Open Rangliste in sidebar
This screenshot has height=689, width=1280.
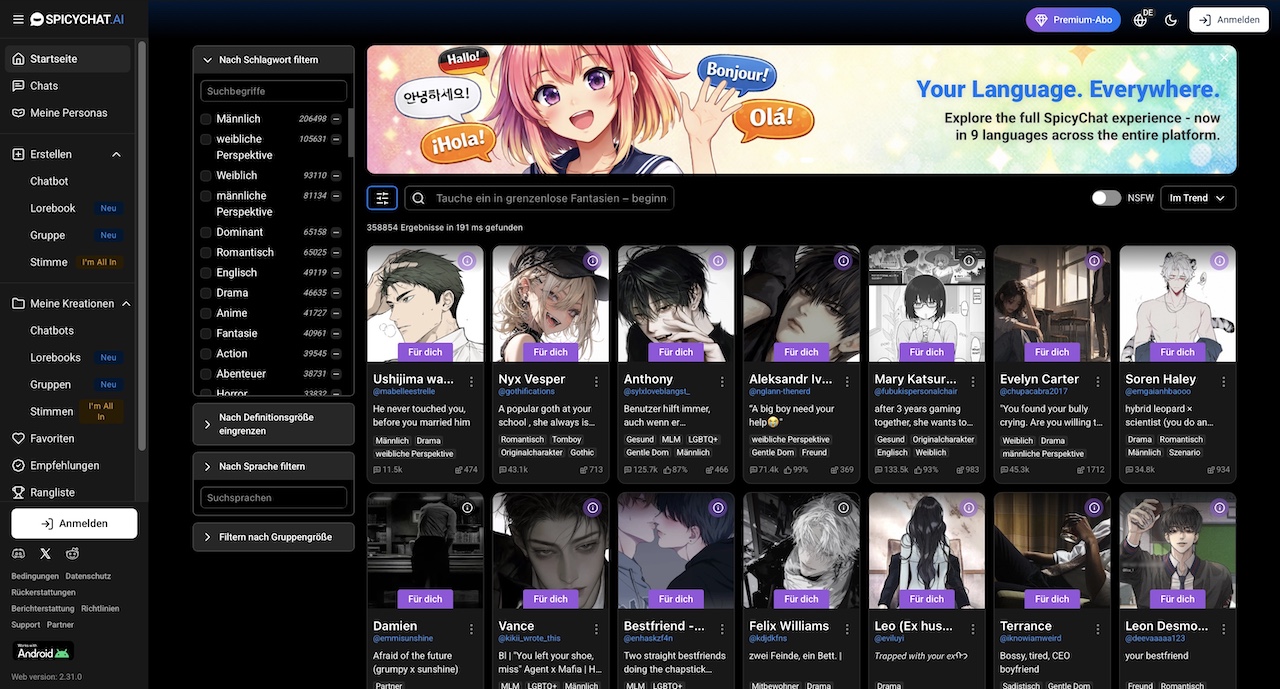coord(67,492)
